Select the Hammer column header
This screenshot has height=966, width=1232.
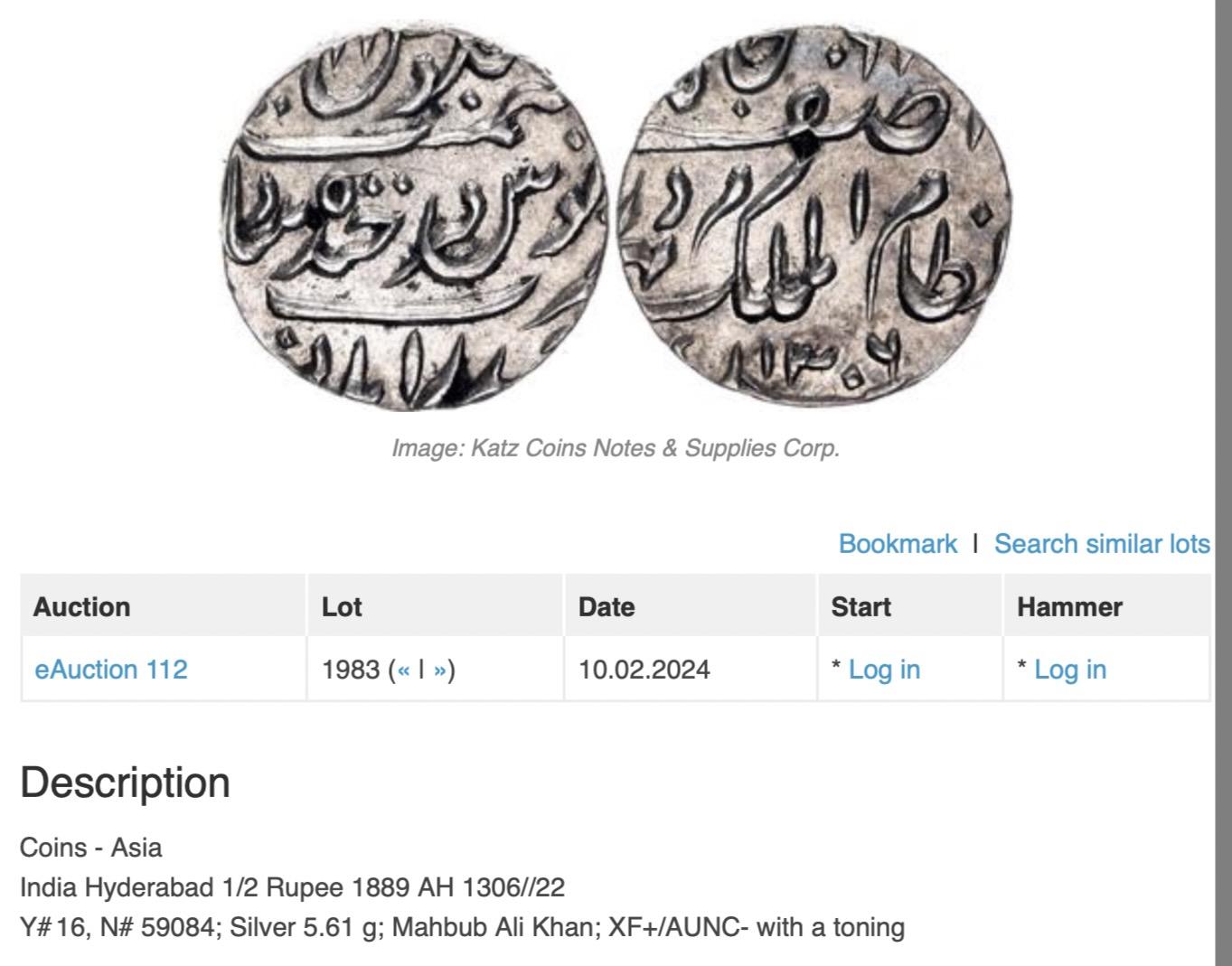pyautogui.click(x=1107, y=606)
